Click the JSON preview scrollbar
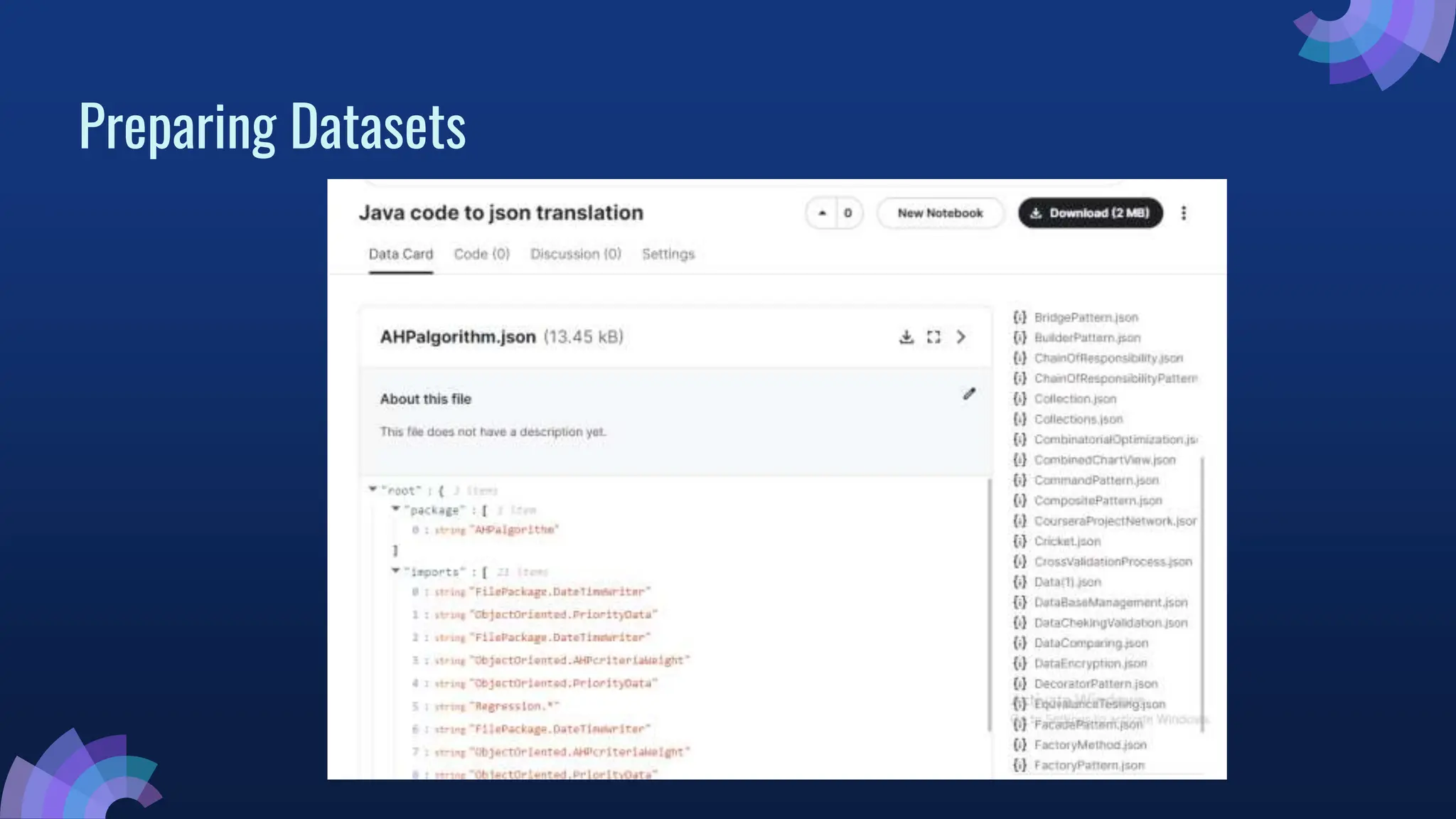This screenshot has height=819, width=1456. [989, 604]
